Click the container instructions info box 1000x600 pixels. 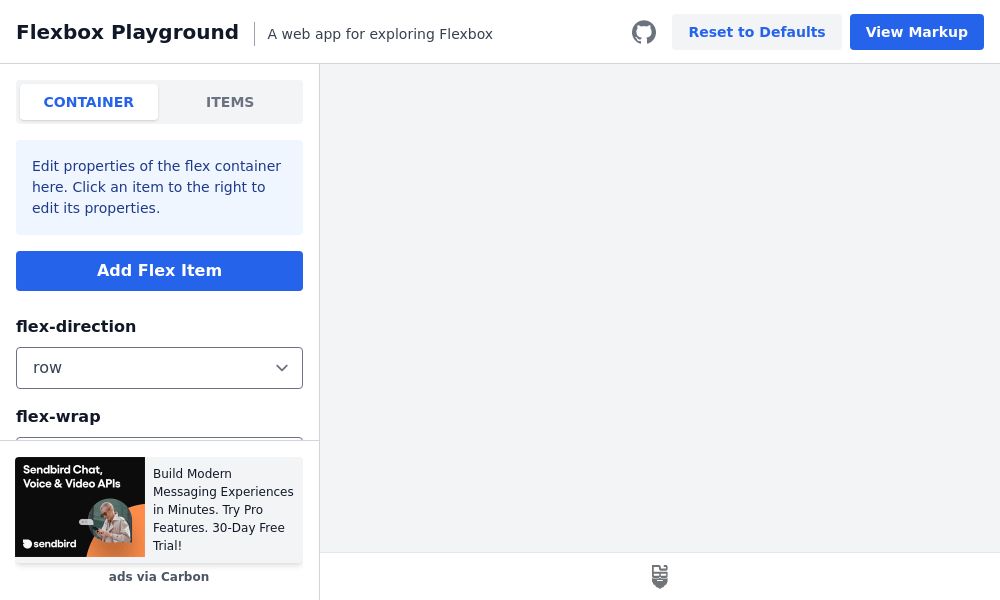tap(159, 187)
